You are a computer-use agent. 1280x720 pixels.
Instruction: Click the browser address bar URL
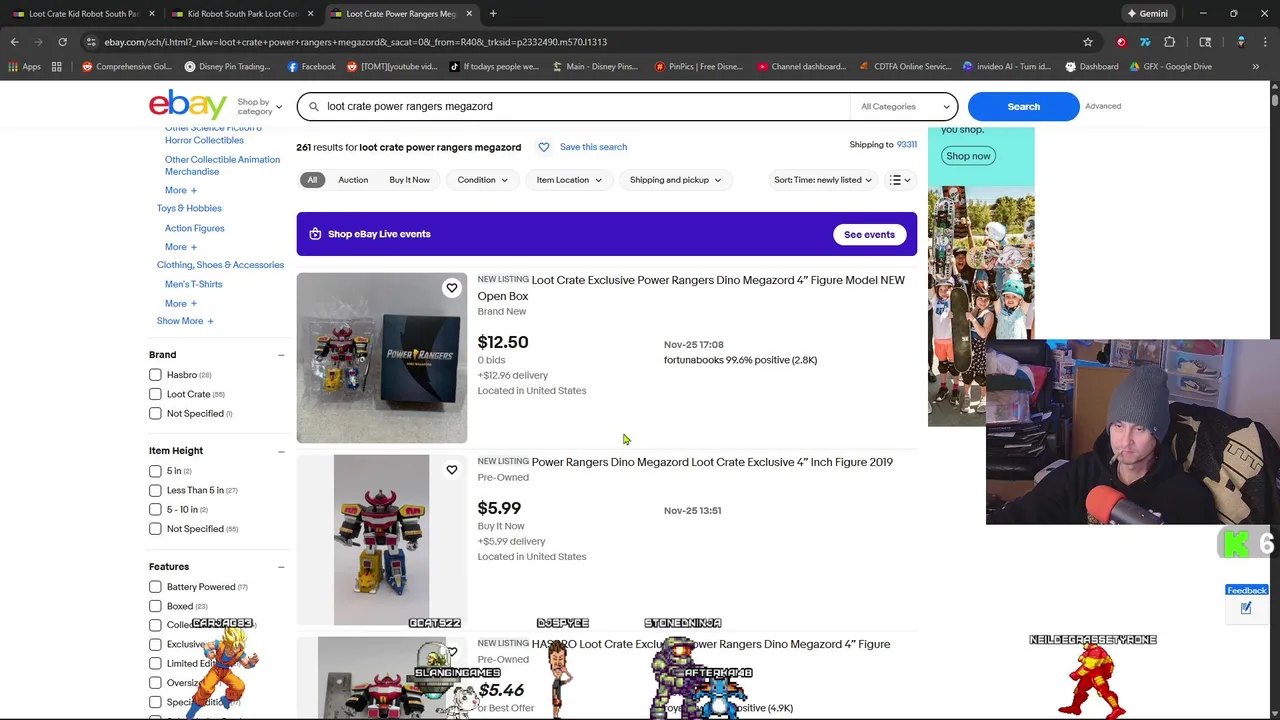click(355, 42)
